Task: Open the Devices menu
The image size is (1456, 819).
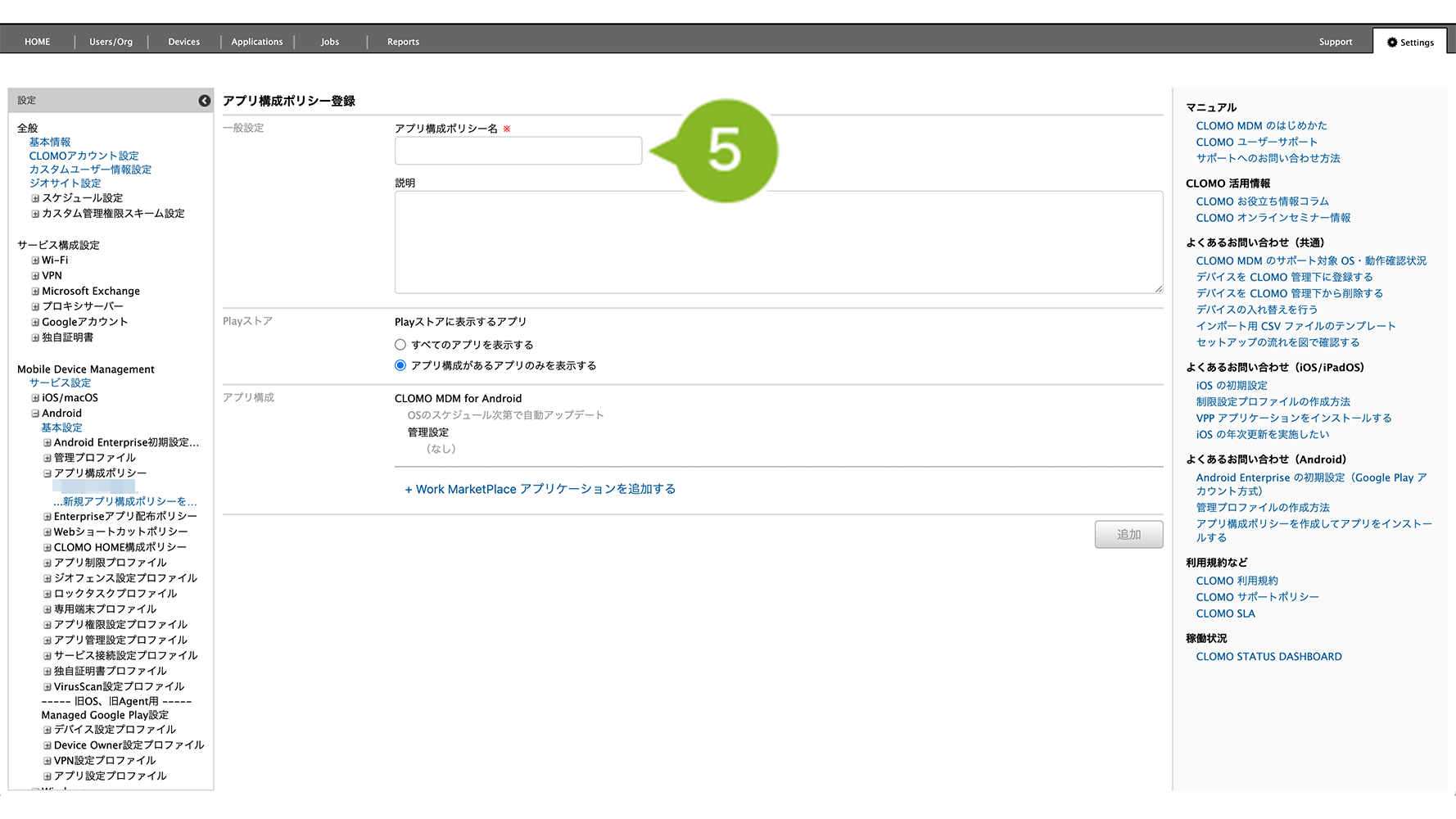Action: (x=183, y=42)
